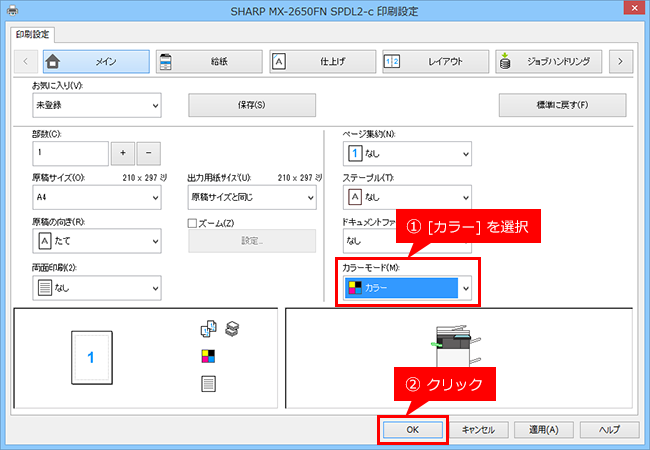Open the ステープル dropdown
650x450 pixels.
407,197
